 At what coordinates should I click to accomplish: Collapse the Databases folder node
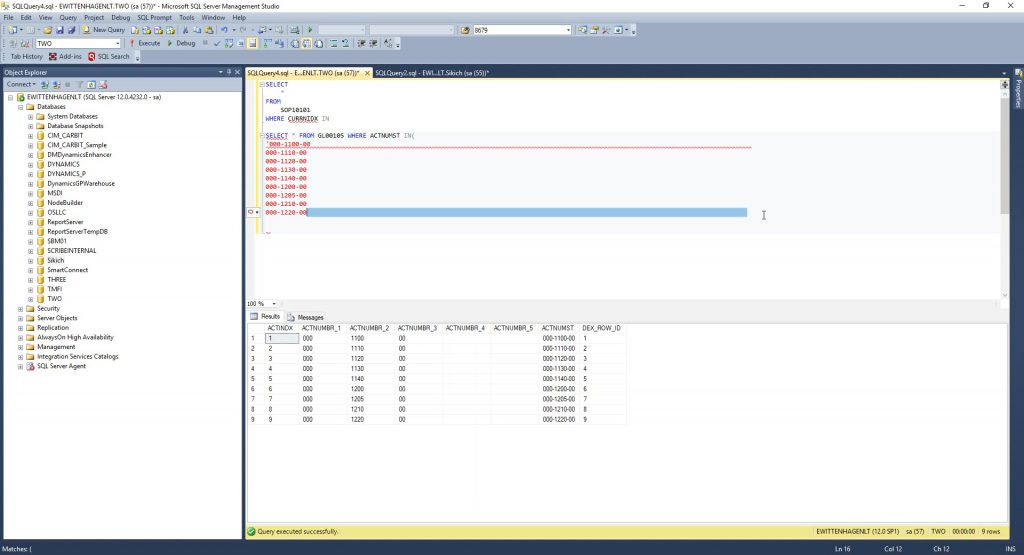20,106
